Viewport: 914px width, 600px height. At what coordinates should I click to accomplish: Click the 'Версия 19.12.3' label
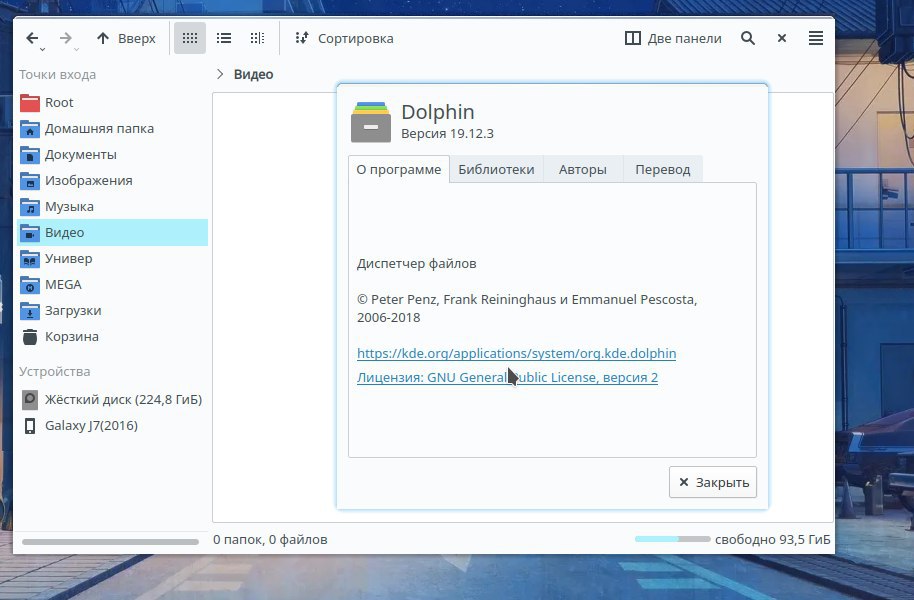click(447, 134)
